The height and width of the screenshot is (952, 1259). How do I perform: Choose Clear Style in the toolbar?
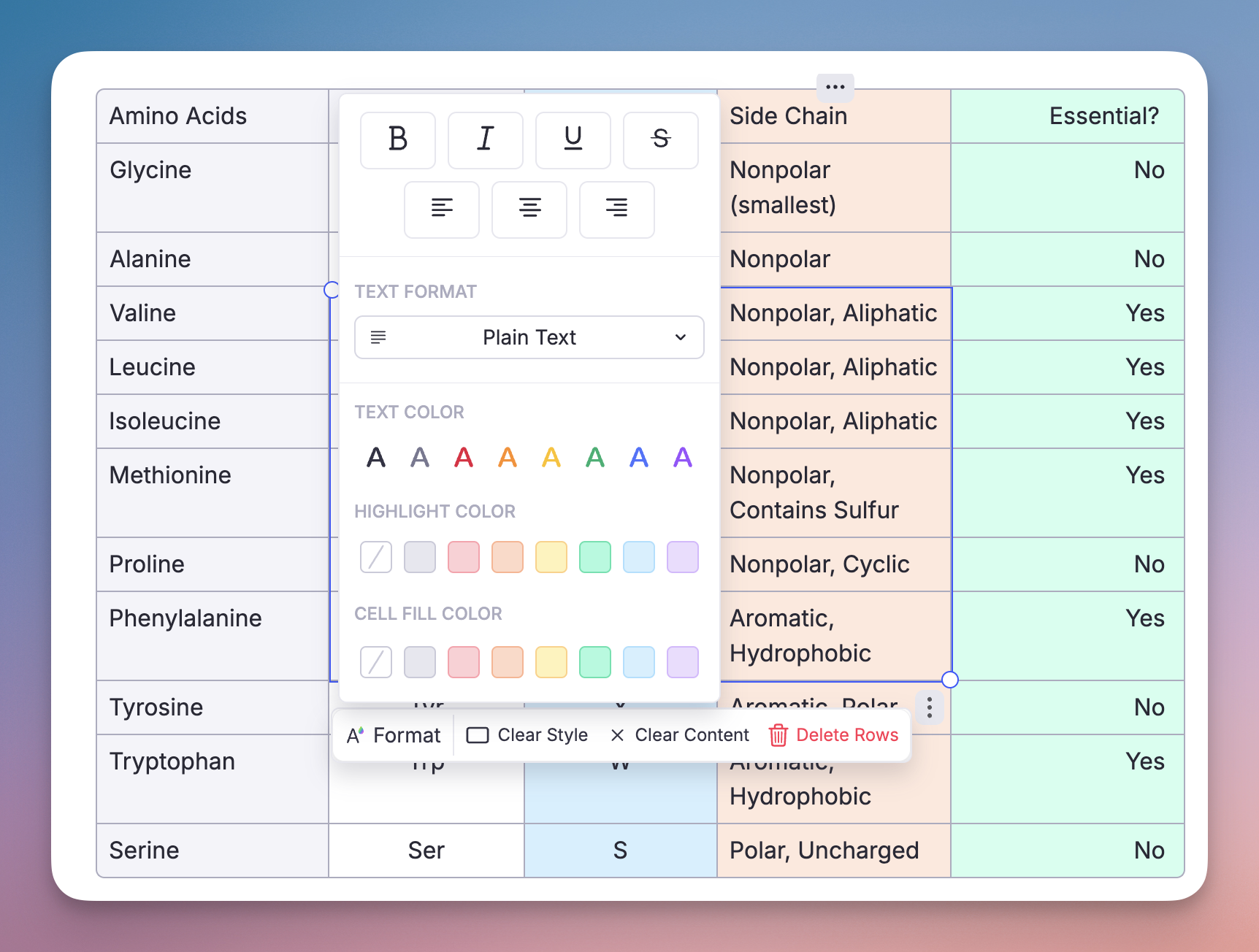527,735
